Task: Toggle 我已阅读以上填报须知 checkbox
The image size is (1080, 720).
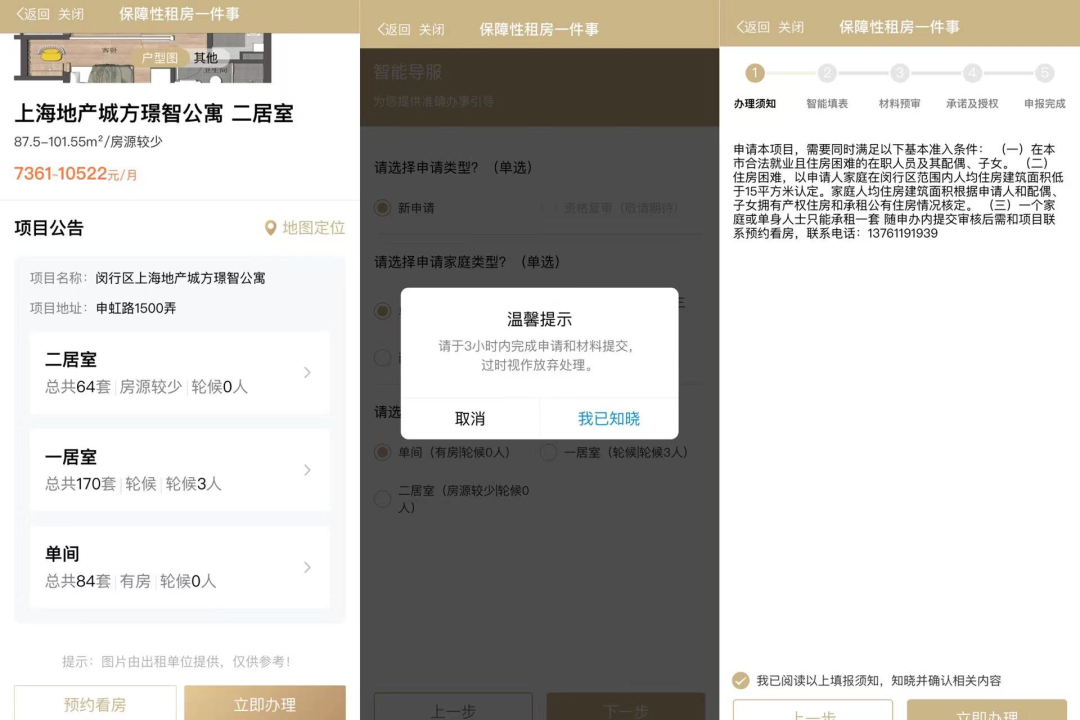Action: tap(740, 681)
